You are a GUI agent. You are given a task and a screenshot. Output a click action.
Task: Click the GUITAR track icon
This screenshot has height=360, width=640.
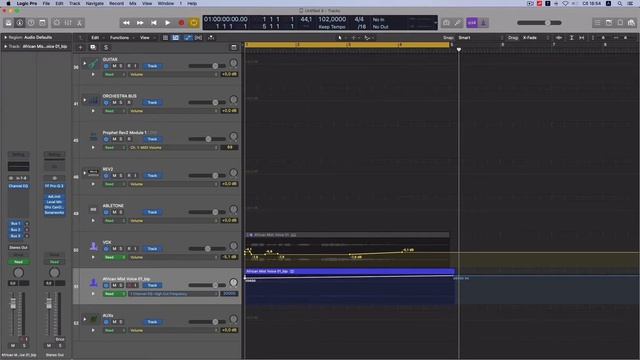93,63
